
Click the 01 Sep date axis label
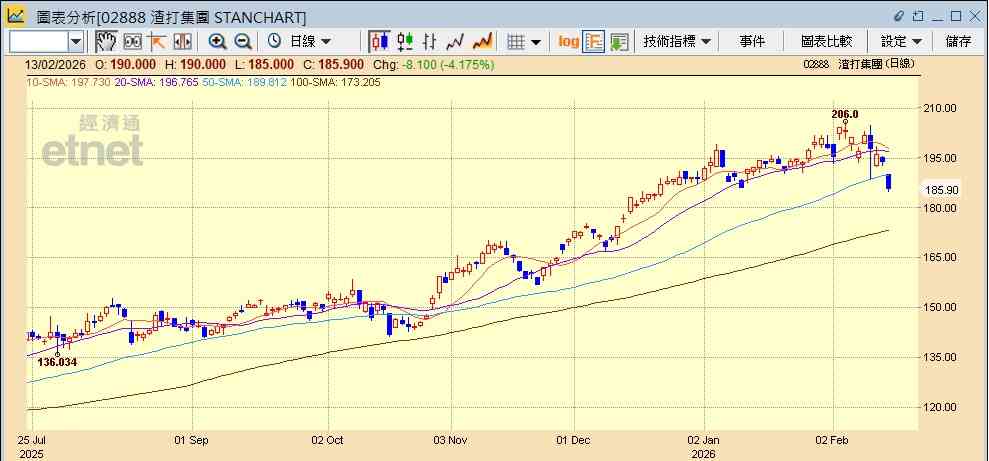pyautogui.click(x=191, y=440)
